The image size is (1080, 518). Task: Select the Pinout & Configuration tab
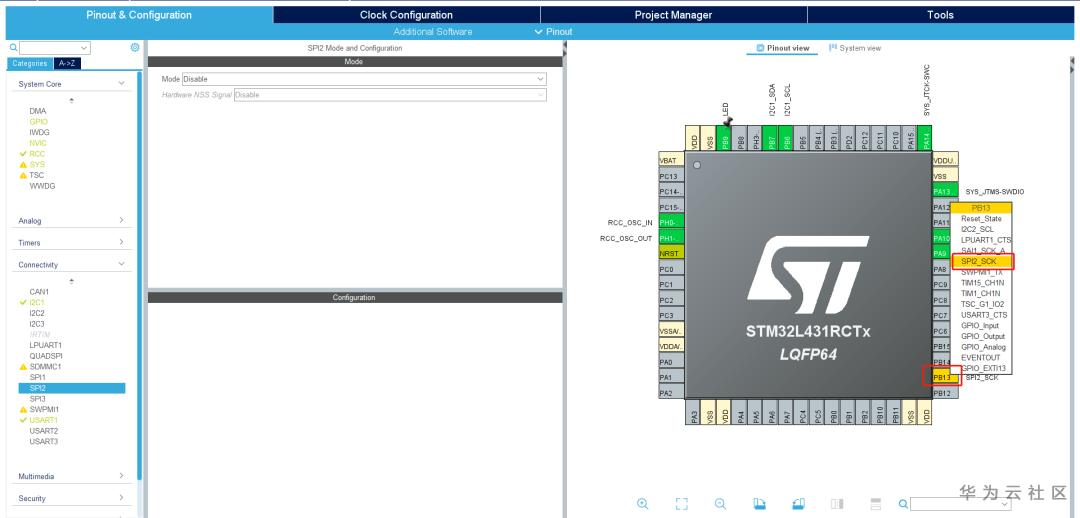[x=139, y=14]
